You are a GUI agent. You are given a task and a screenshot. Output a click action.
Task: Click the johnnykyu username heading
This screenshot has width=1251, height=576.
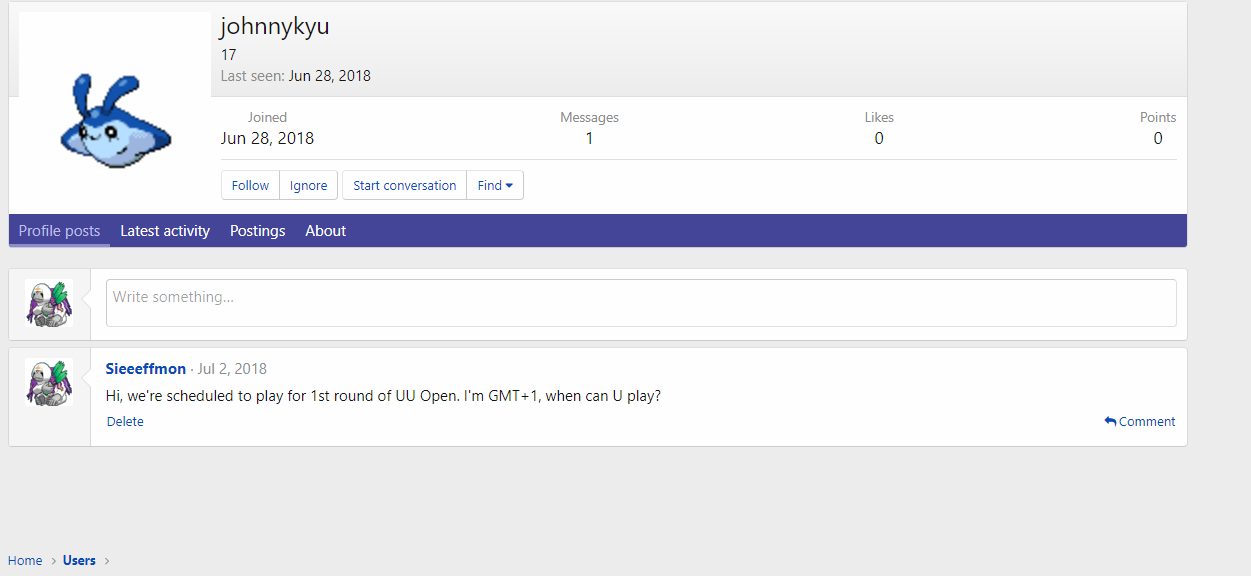275,27
